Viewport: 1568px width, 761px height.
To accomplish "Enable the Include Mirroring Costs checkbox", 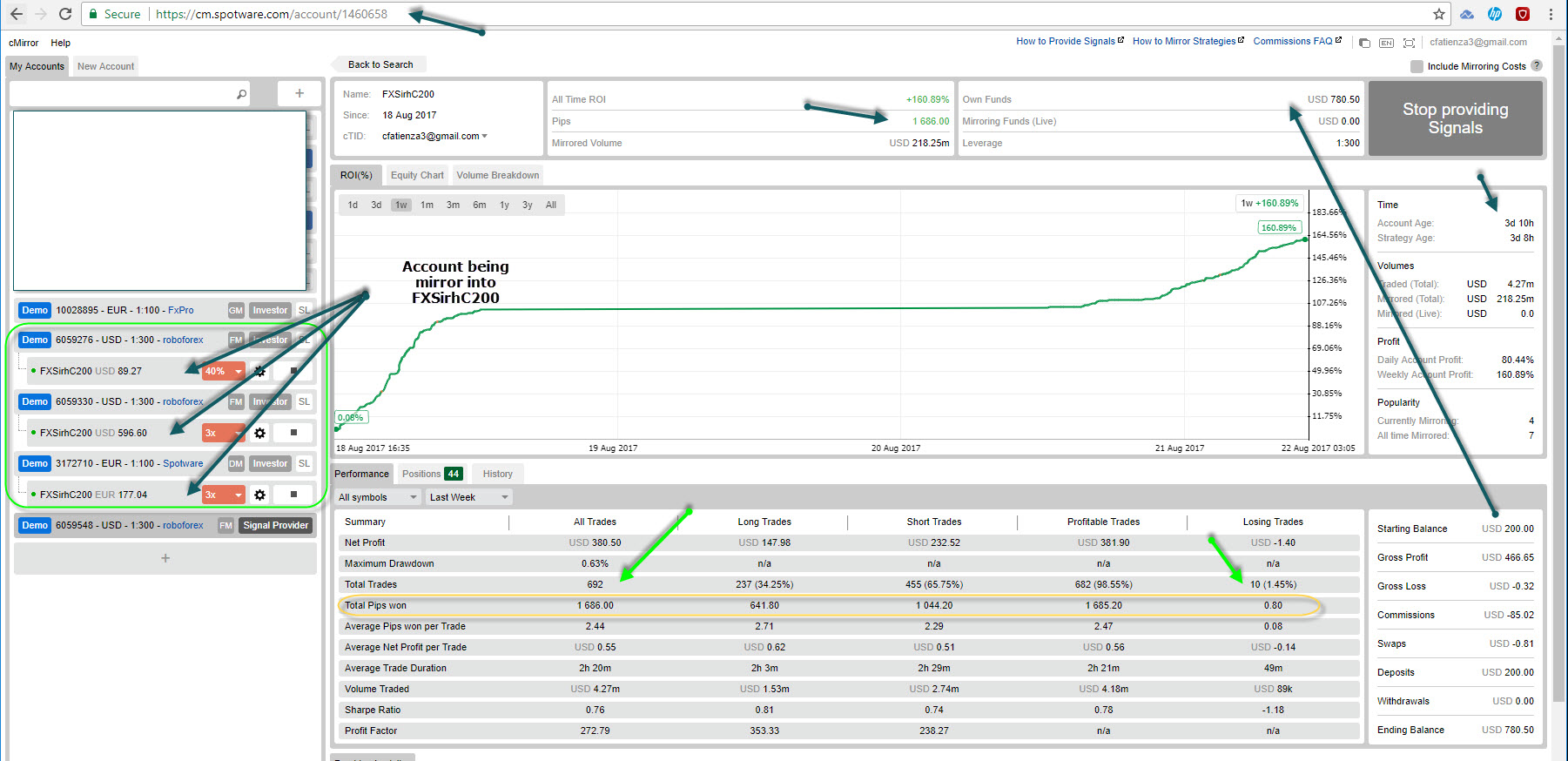I will (x=1417, y=66).
